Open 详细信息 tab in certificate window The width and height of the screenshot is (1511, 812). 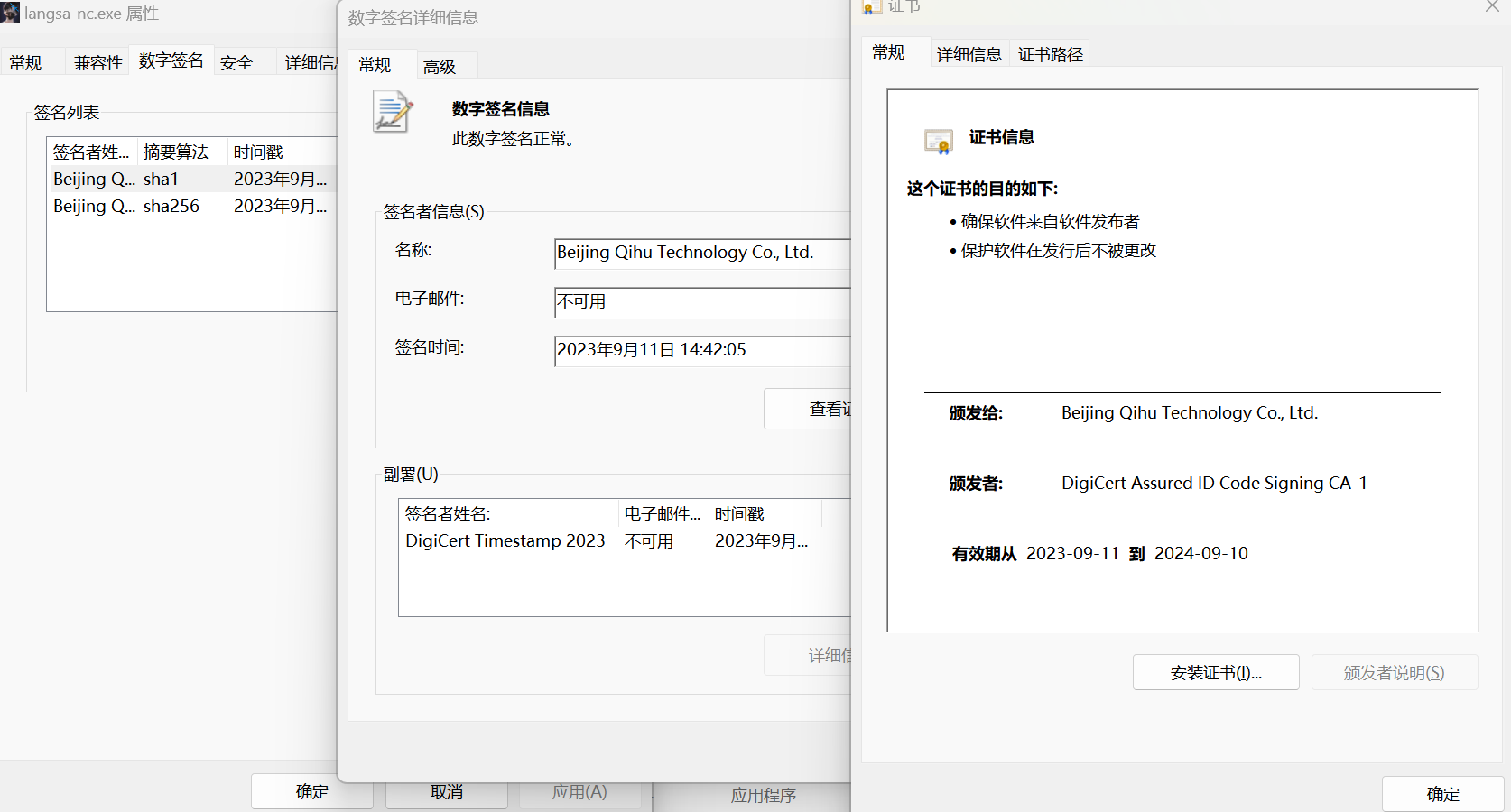point(969,54)
